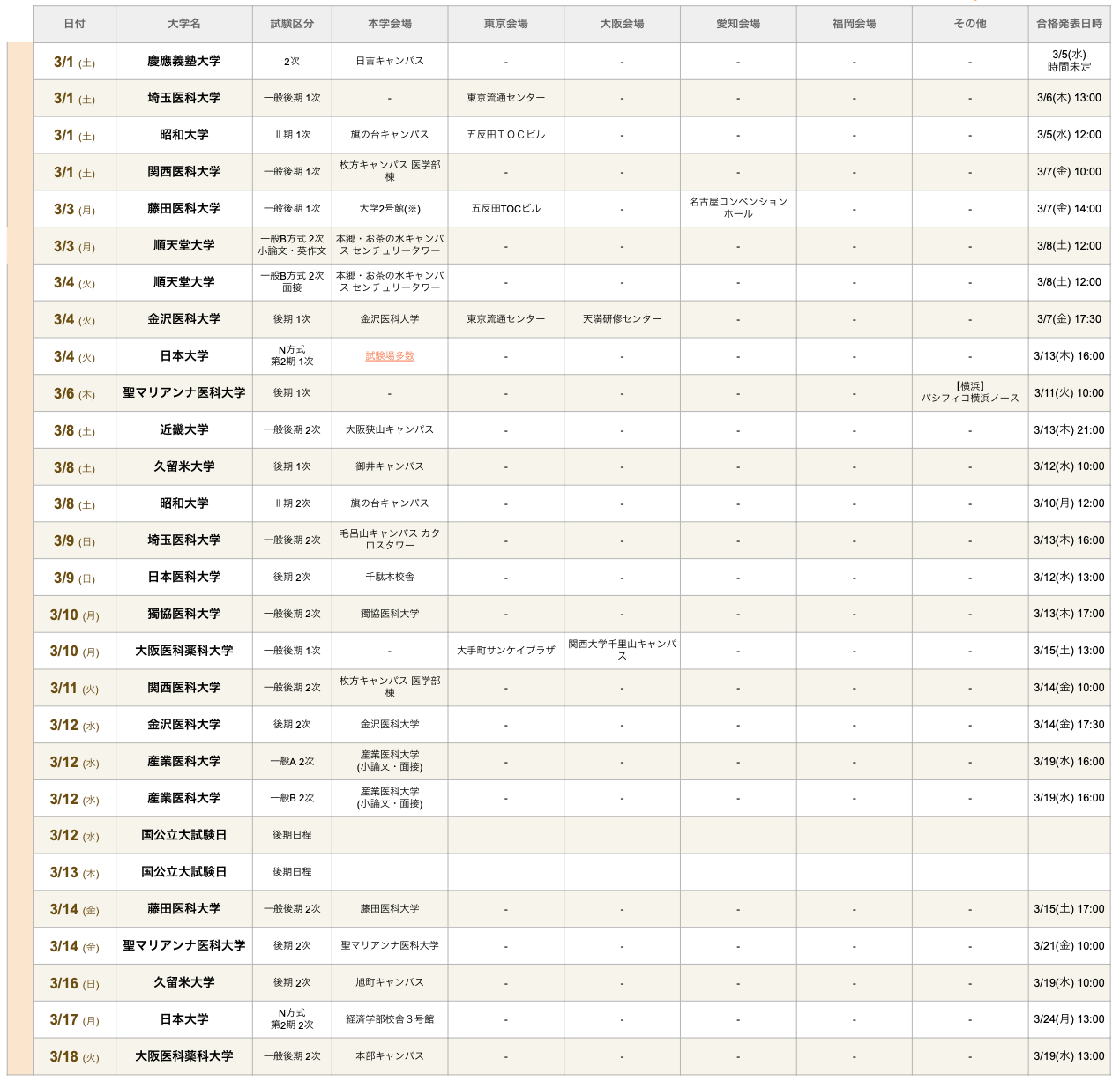Click the 大阪会場 column header
This screenshot has height=1081, width=1120.
[622, 24]
